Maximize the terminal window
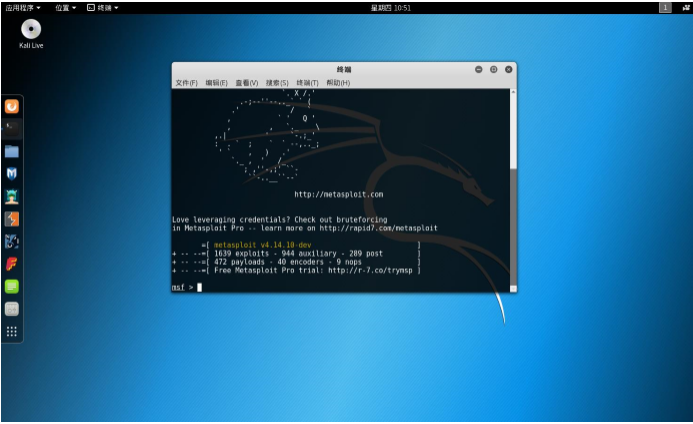 click(x=494, y=69)
